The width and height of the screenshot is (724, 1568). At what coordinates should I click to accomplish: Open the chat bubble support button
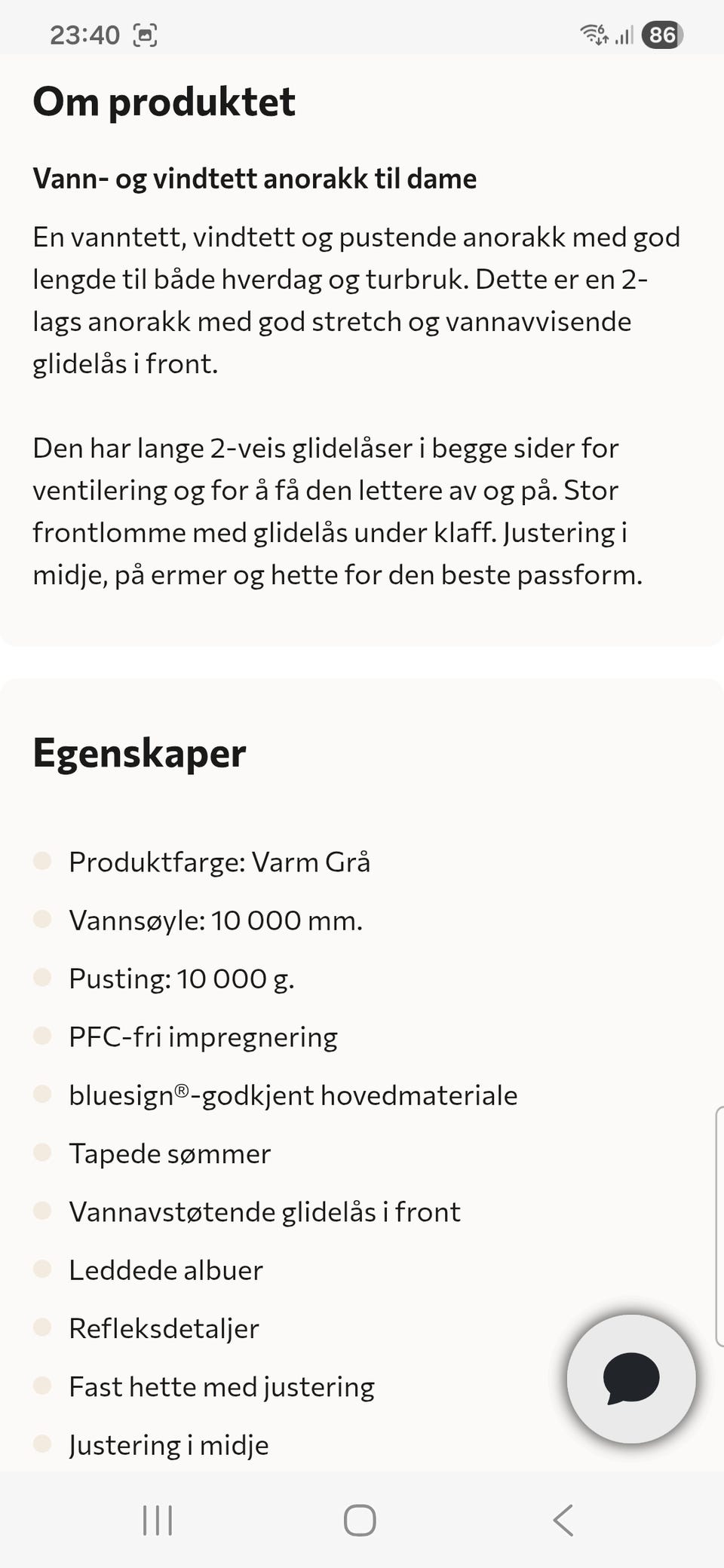(631, 1379)
